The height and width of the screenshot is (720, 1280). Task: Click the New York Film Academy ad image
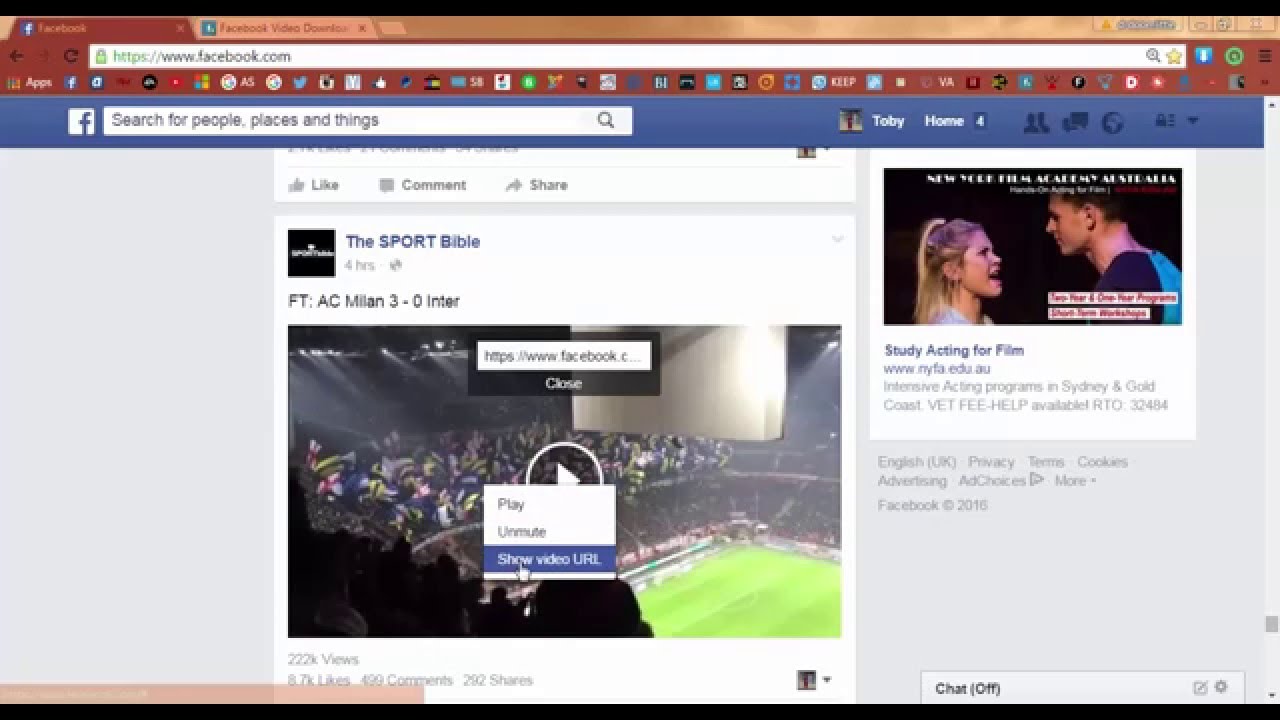pyautogui.click(x=1032, y=246)
